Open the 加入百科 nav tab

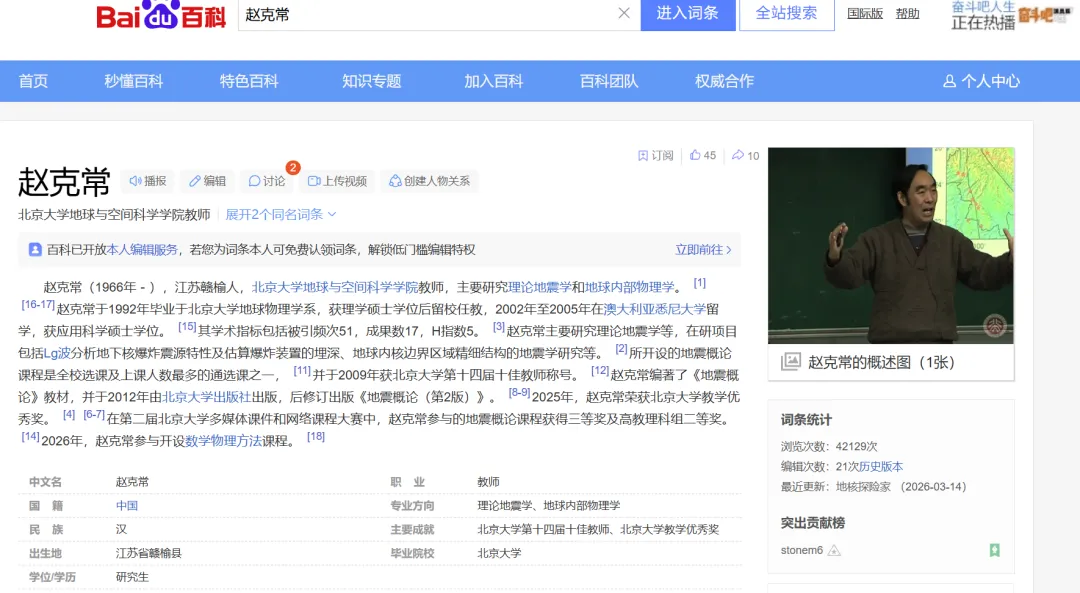click(x=494, y=81)
